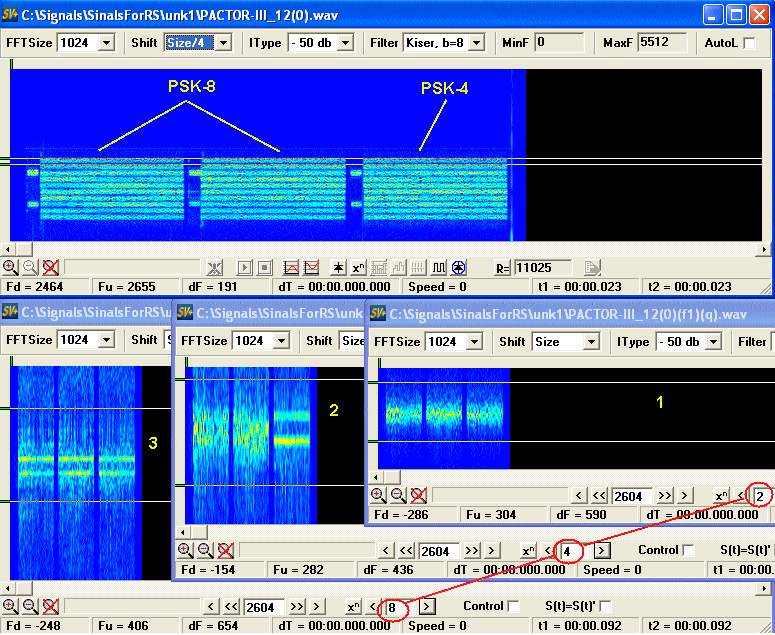Open the Filter dropdown showing Kiser, b=8

(x=476, y=42)
